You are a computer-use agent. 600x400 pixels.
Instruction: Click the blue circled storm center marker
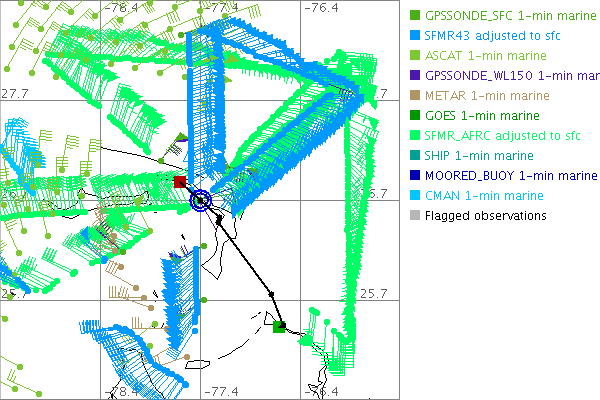(x=201, y=201)
